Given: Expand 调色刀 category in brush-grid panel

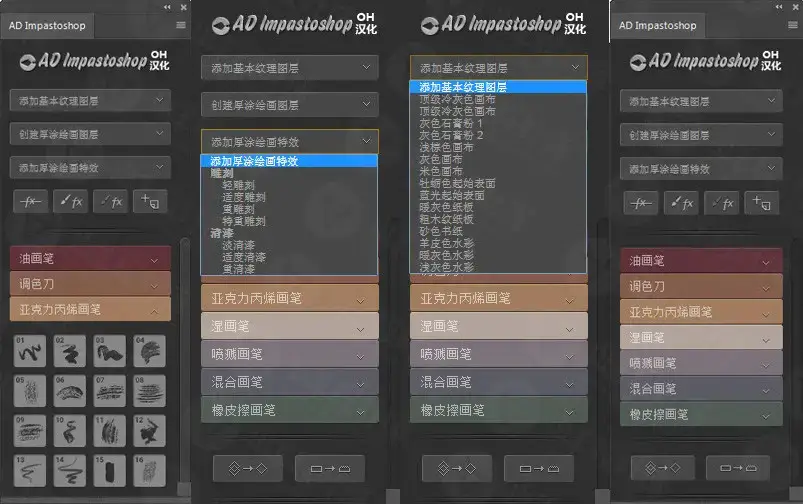Looking at the screenshot, I should point(90,284).
